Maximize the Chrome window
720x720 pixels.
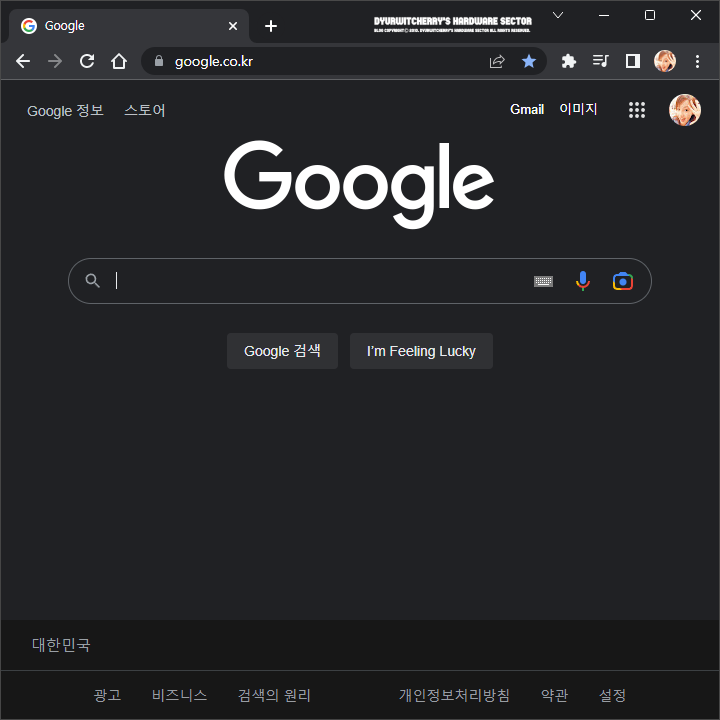pos(650,15)
